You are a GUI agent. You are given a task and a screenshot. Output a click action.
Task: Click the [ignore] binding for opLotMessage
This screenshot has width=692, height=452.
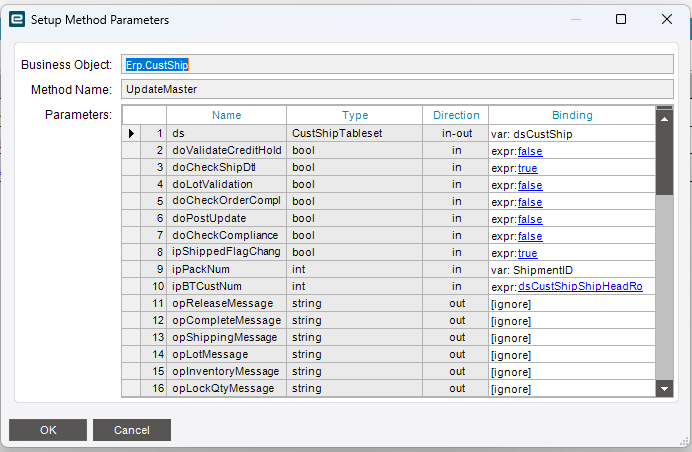click(572, 355)
